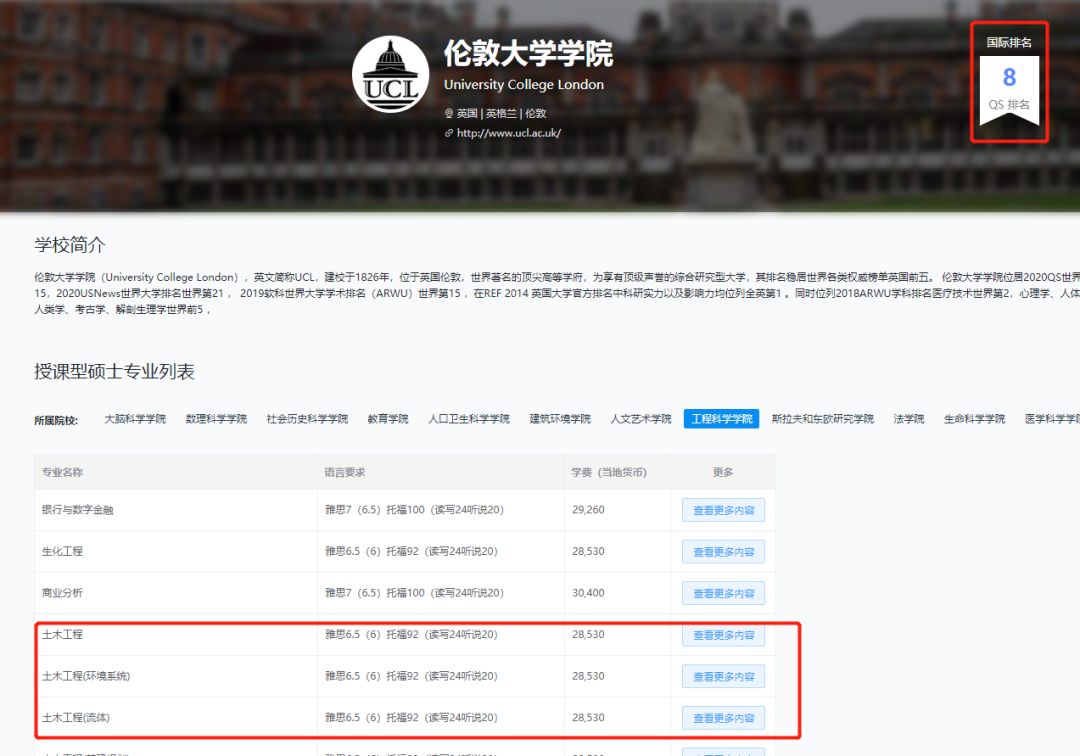Switch to the 教育学院 tab
The height and width of the screenshot is (756, 1080).
coord(388,419)
